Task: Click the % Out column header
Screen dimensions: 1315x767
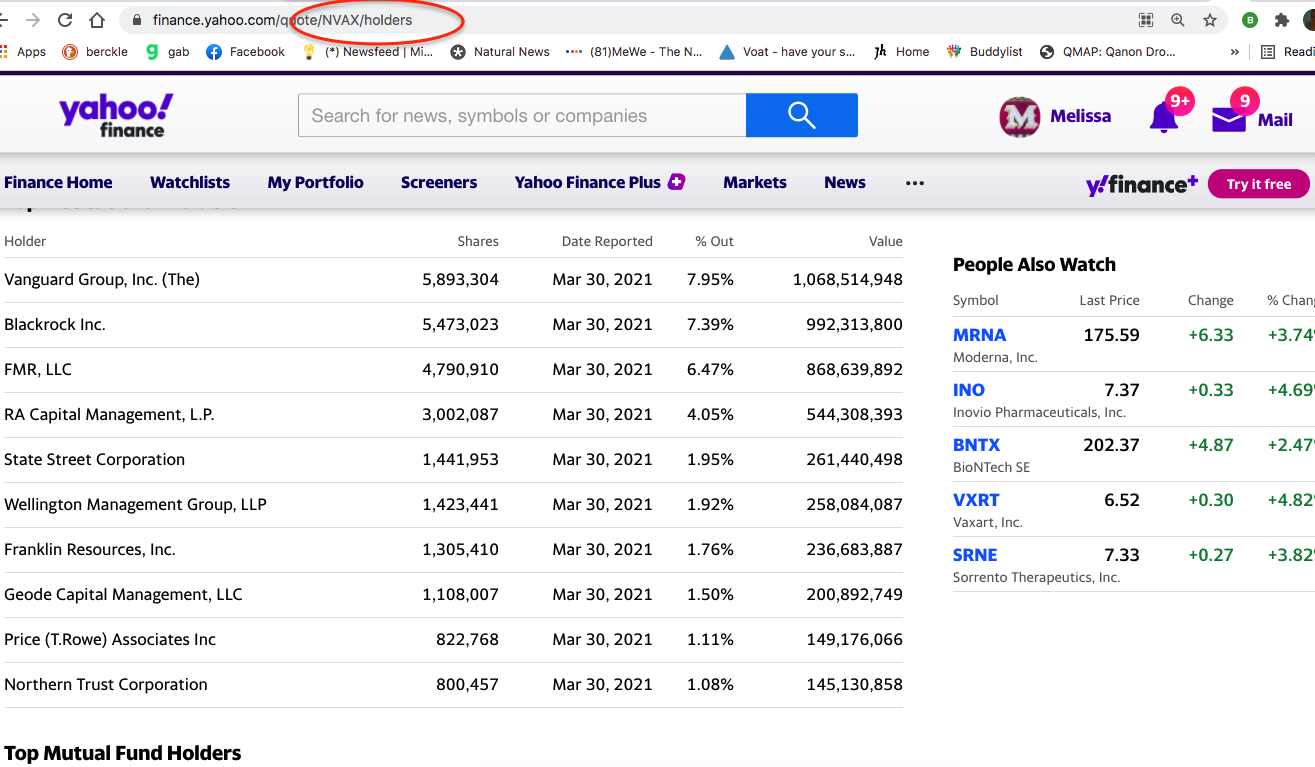Action: (715, 241)
